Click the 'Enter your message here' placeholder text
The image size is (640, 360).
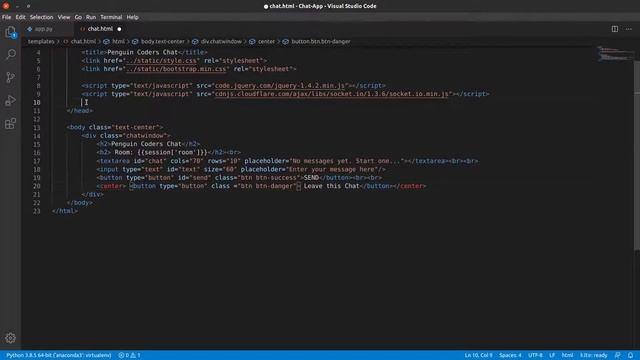click(331, 169)
